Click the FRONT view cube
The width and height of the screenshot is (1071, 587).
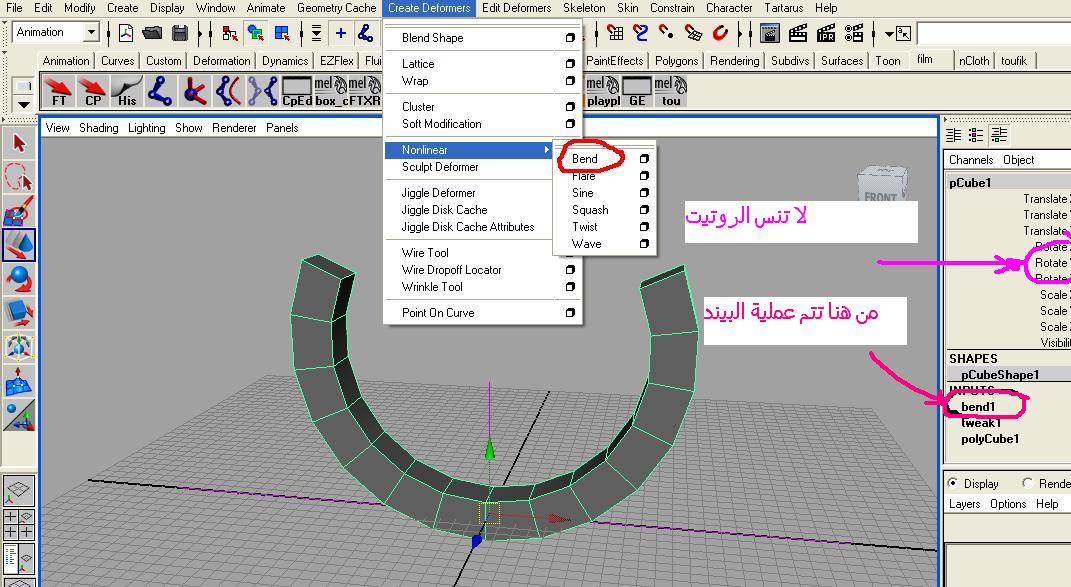click(x=881, y=184)
